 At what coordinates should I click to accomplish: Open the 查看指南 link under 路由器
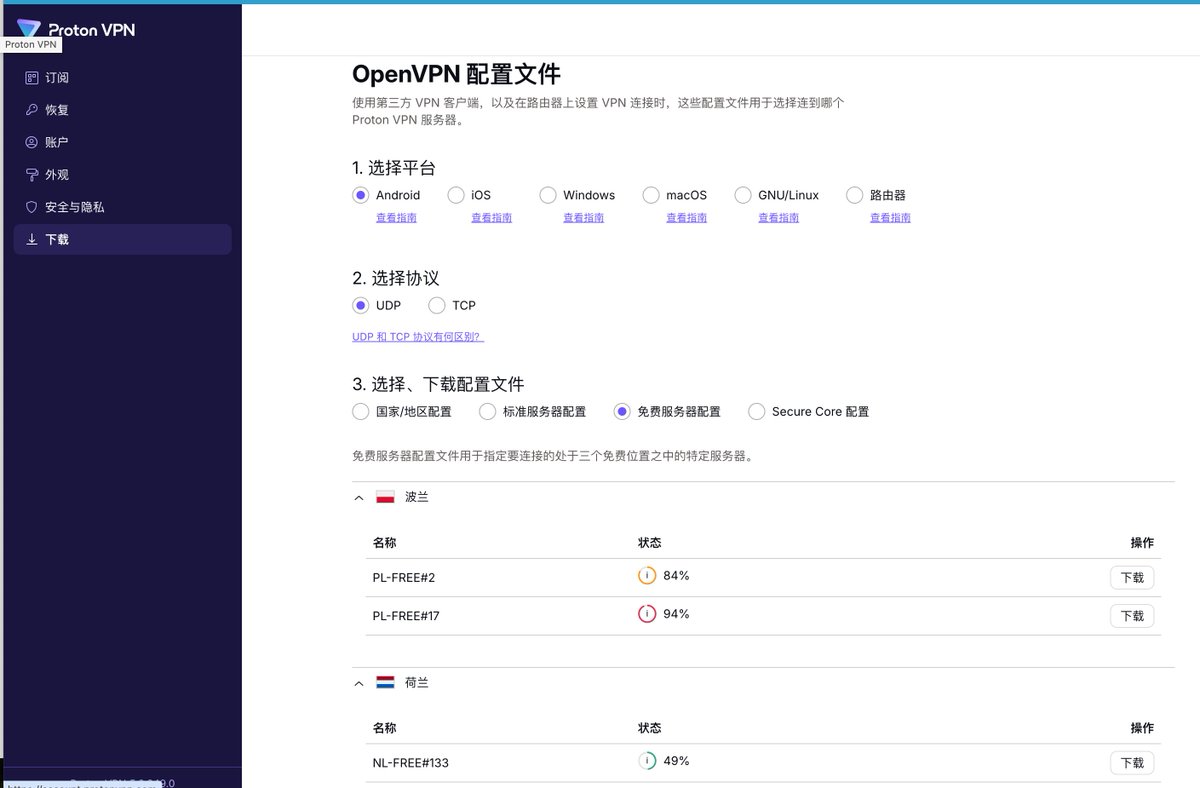890,218
